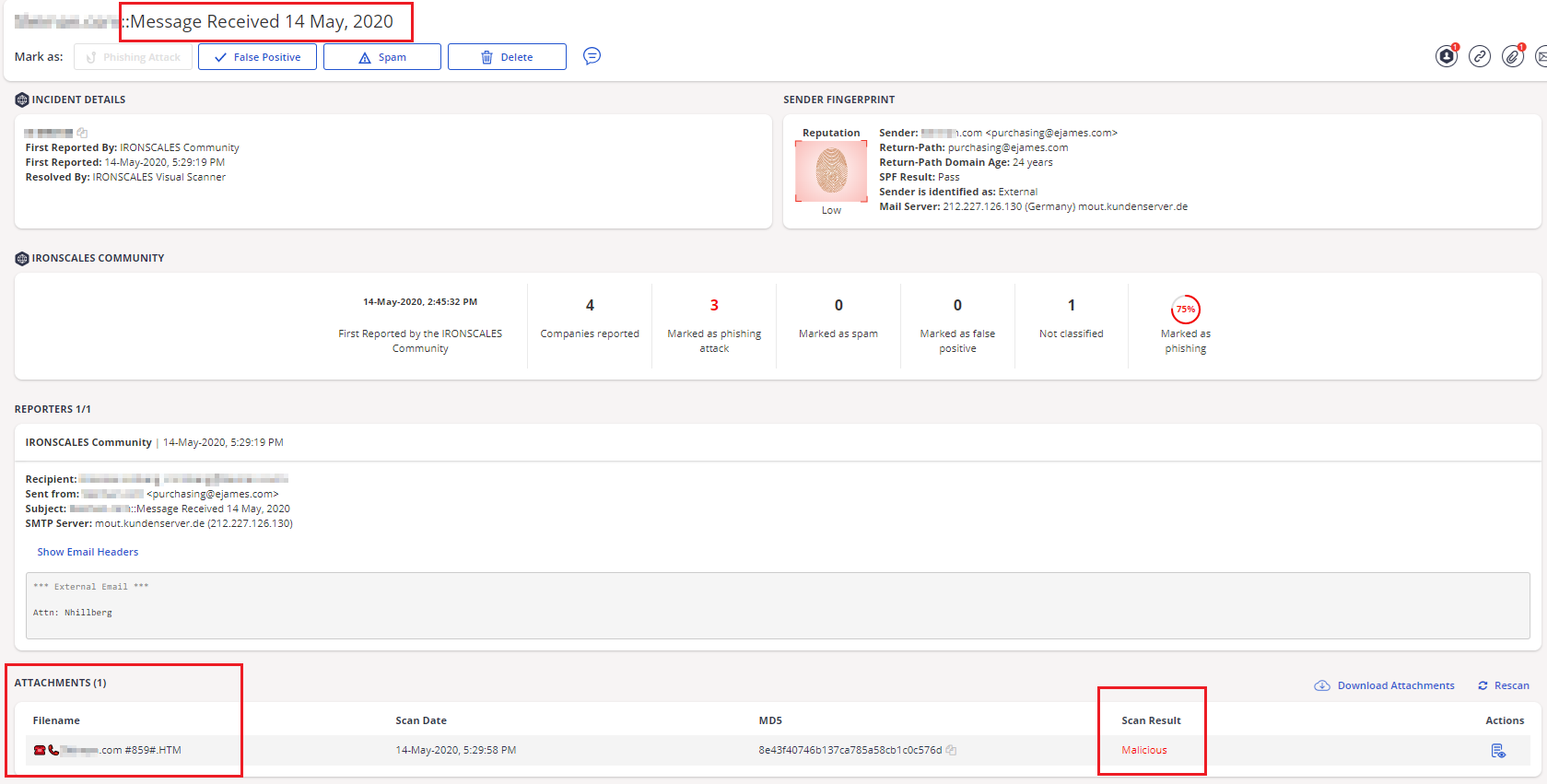Screen dimensions: 1547x784
Task: Delete the reported message
Action: (507, 57)
